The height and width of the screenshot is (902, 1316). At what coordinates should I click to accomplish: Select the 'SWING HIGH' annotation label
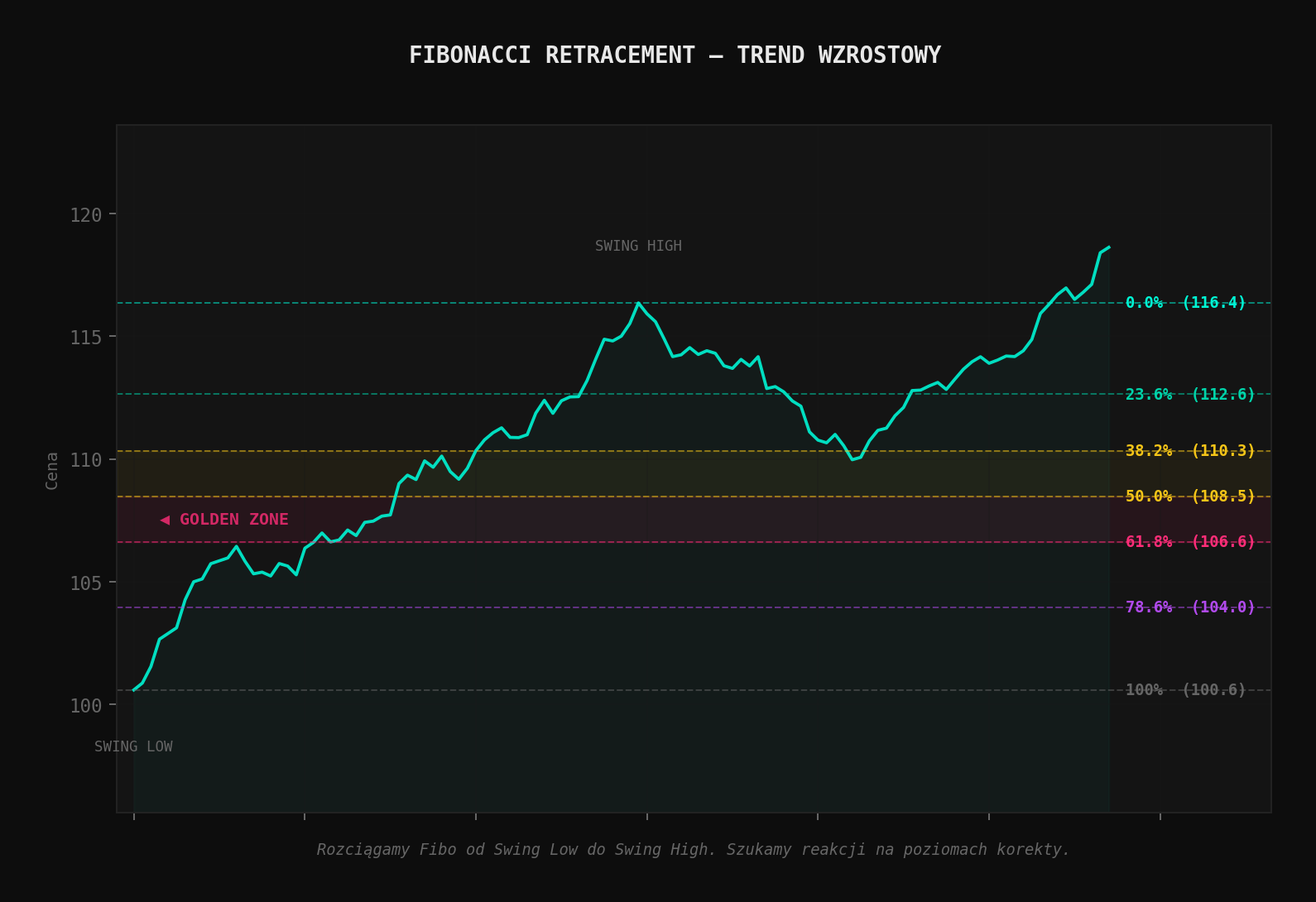(x=638, y=246)
